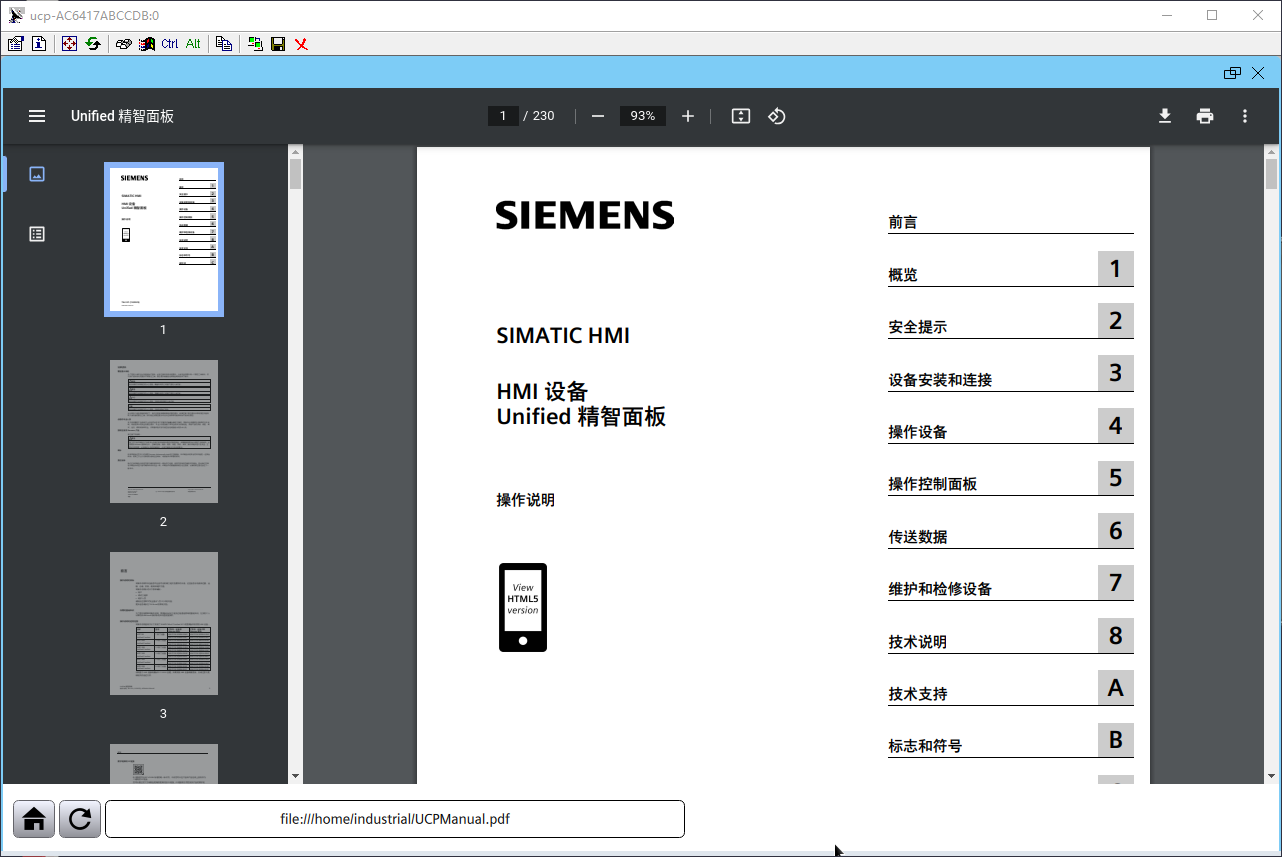1282x857 pixels.
Task: Select the page 1 thumbnail
Action: pos(164,240)
